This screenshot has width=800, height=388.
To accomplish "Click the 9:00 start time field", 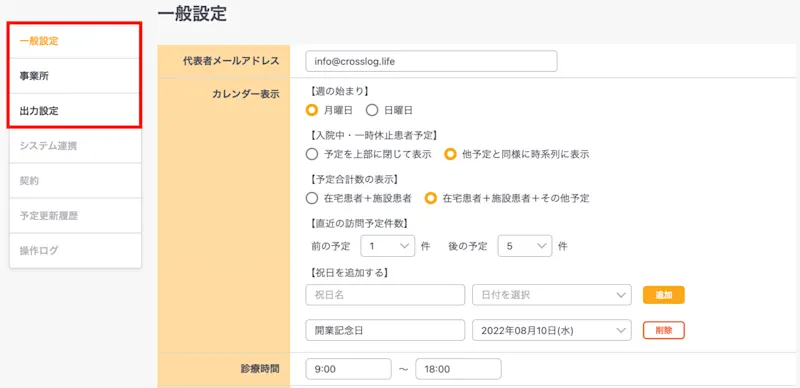I will 348,369.
